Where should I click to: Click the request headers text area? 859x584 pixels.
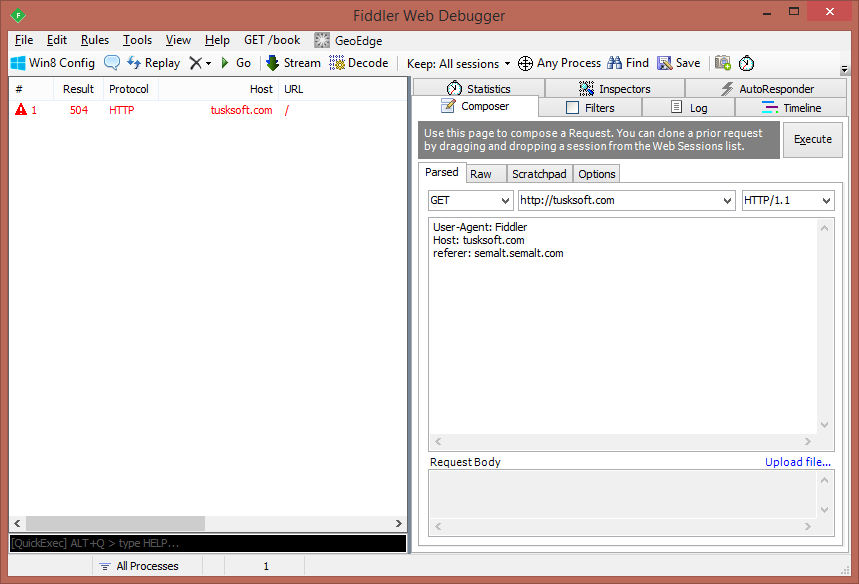623,326
